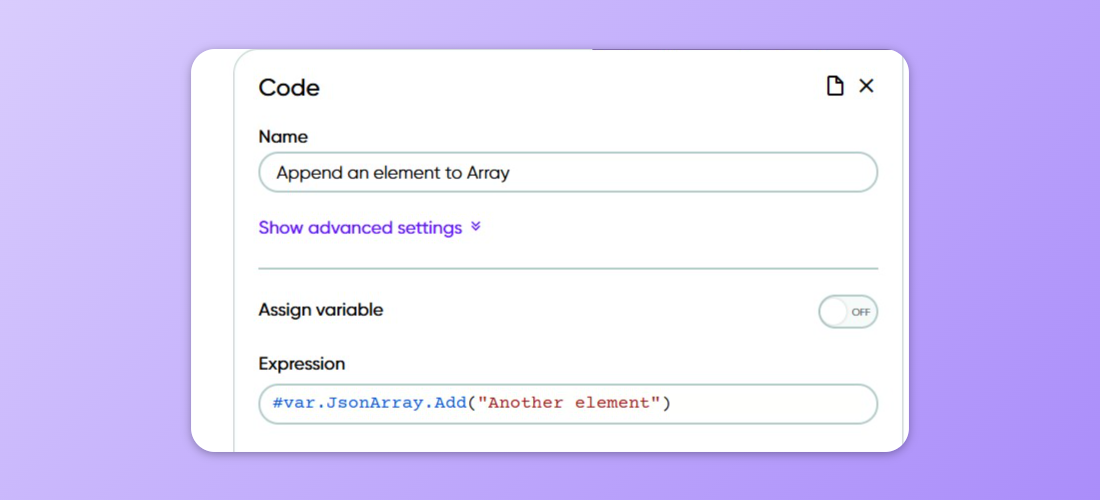Open the Show advanced settings link
The height and width of the screenshot is (500, 1100).
point(360,227)
